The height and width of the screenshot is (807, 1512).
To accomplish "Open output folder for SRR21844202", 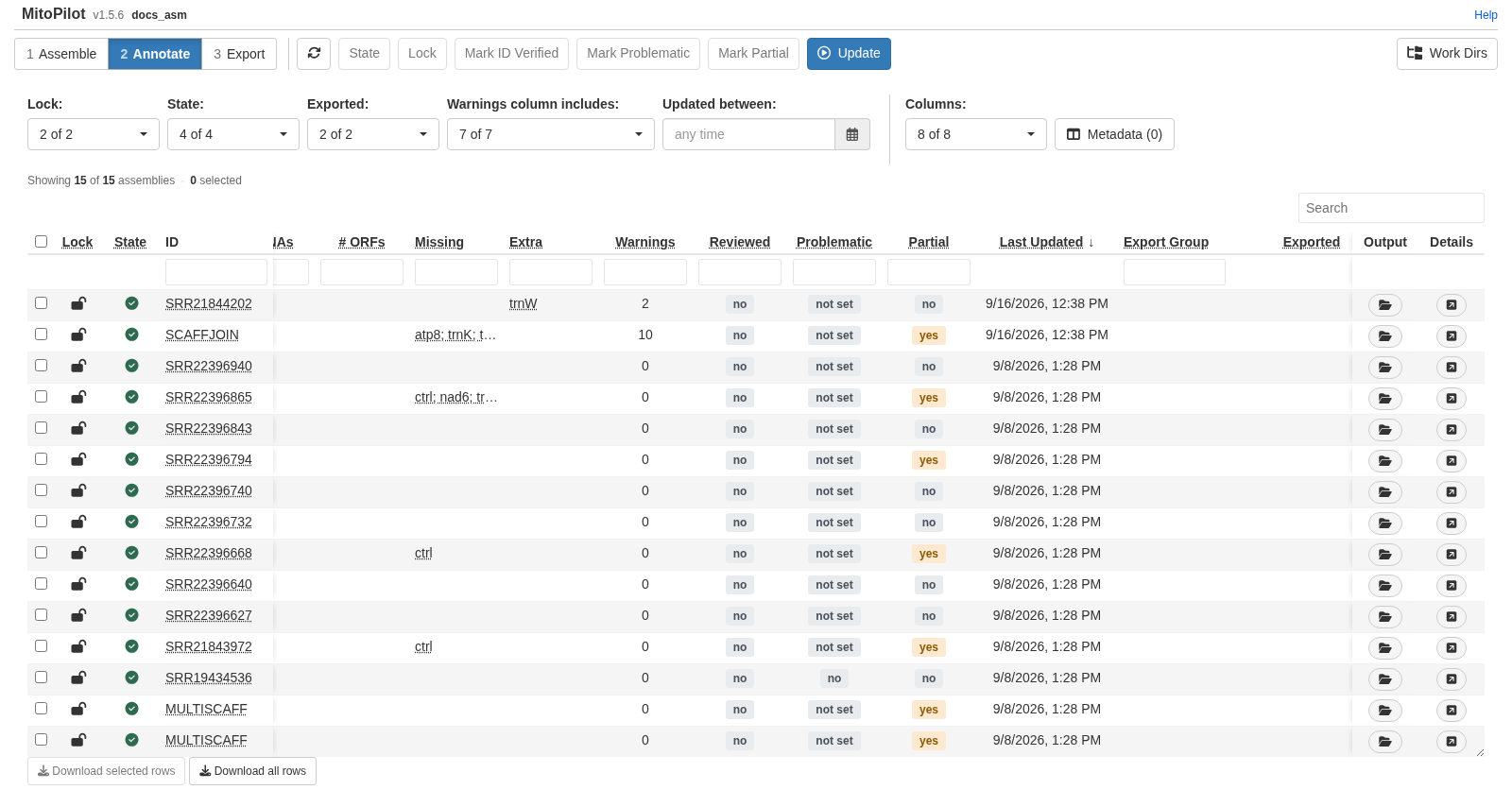I will pyautogui.click(x=1384, y=304).
